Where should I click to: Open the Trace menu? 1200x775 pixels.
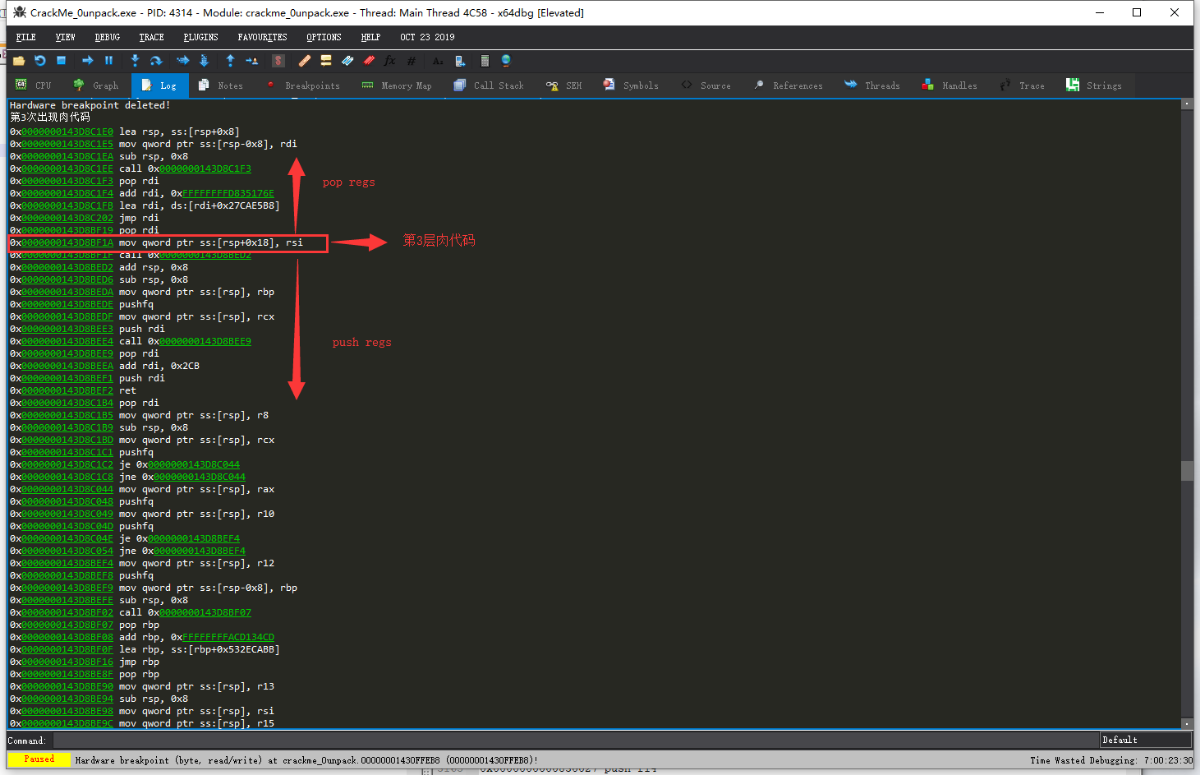pyautogui.click(x=152, y=37)
